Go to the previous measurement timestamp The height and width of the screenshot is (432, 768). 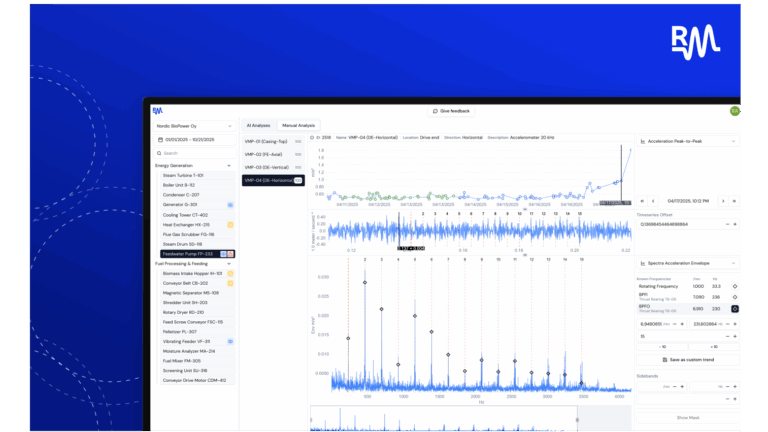point(653,201)
